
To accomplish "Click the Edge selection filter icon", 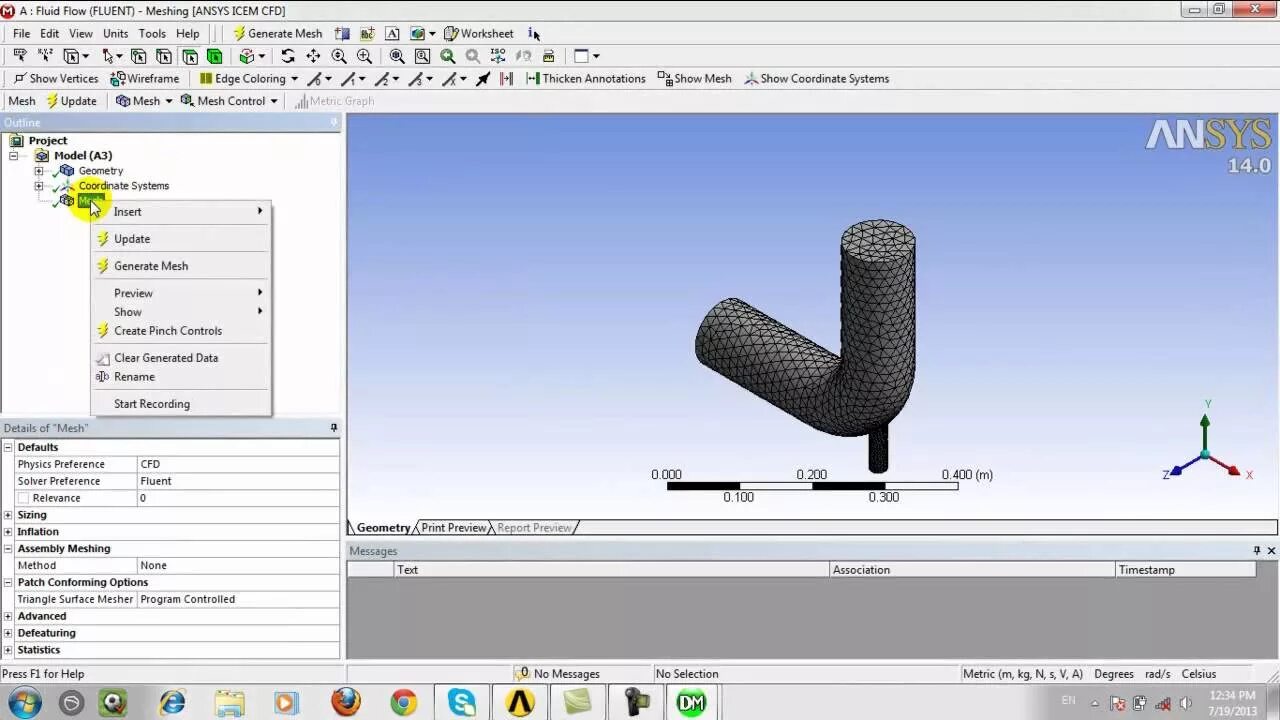I will pos(164,56).
